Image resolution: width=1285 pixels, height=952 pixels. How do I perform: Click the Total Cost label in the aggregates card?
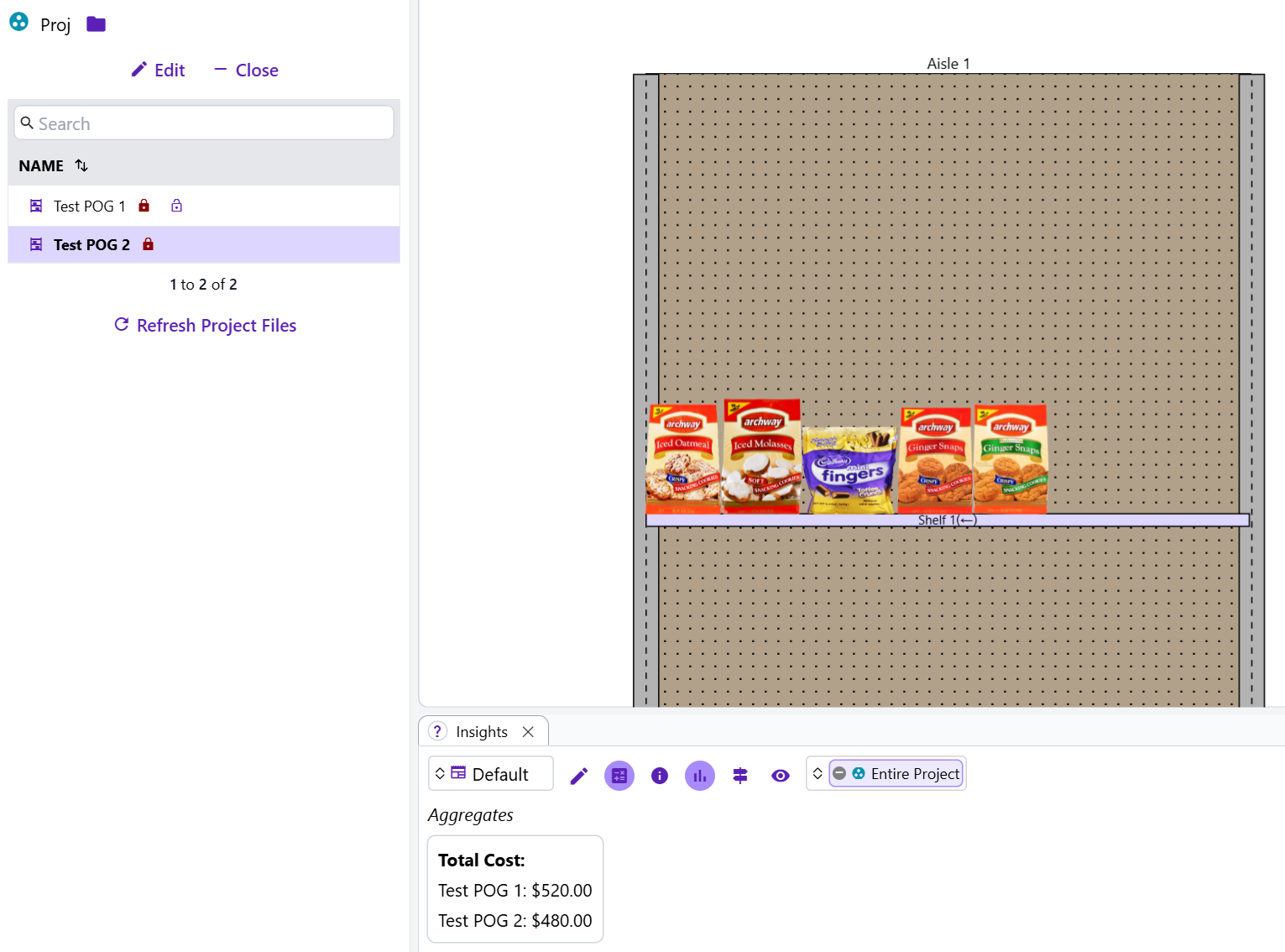pyautogui.click(x=482, y=860)
